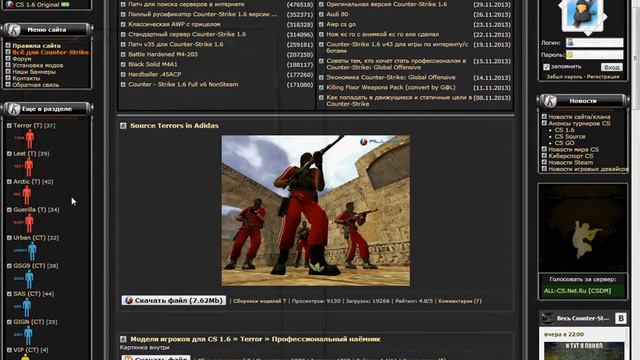Click the Пароль input field
Image resolution: width=640 pixels, height=360 pixels.
pyautogui.click(x=594, y=54)
